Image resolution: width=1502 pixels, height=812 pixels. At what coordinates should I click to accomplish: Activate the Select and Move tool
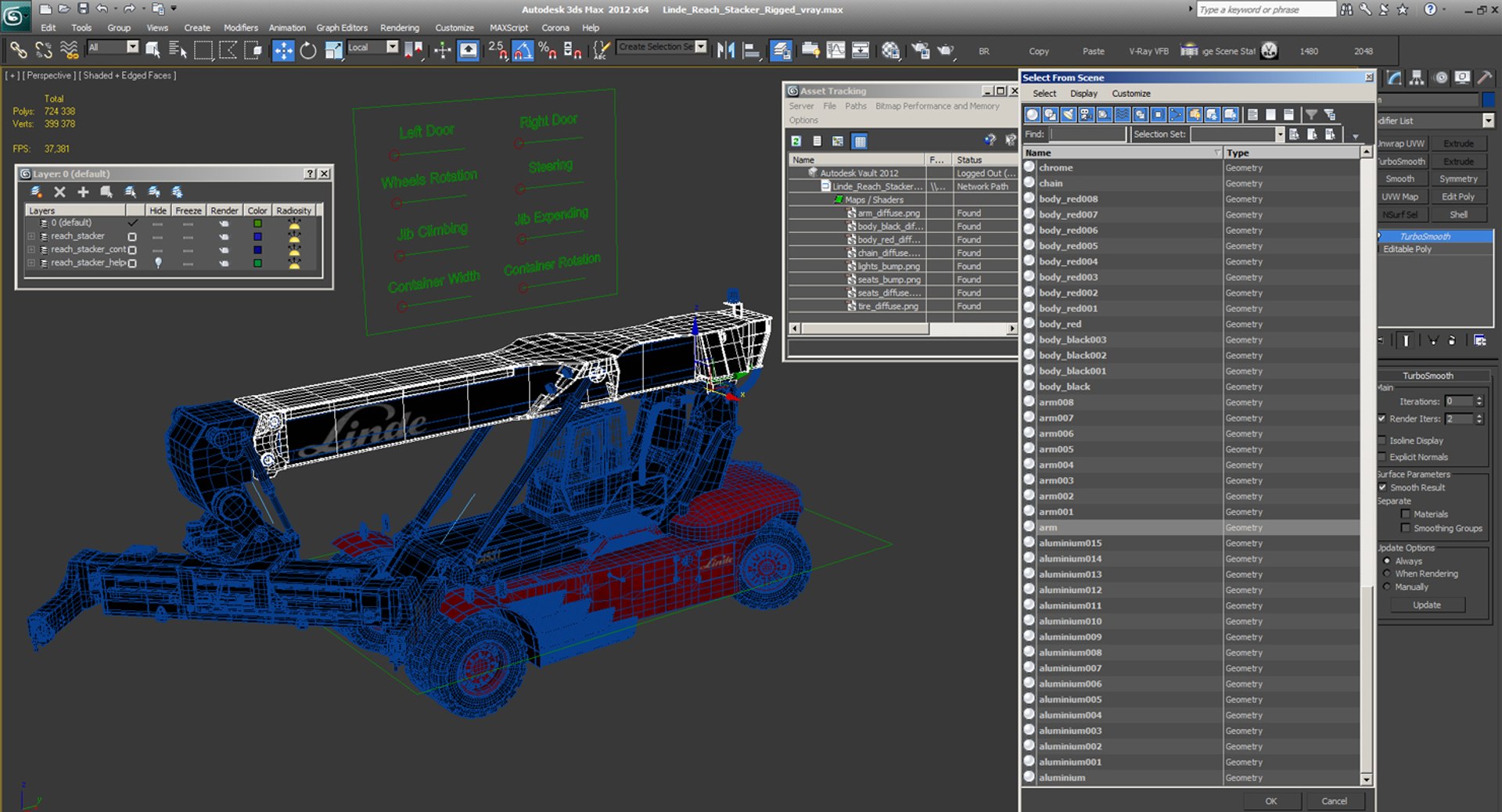[x=282, y=51]
